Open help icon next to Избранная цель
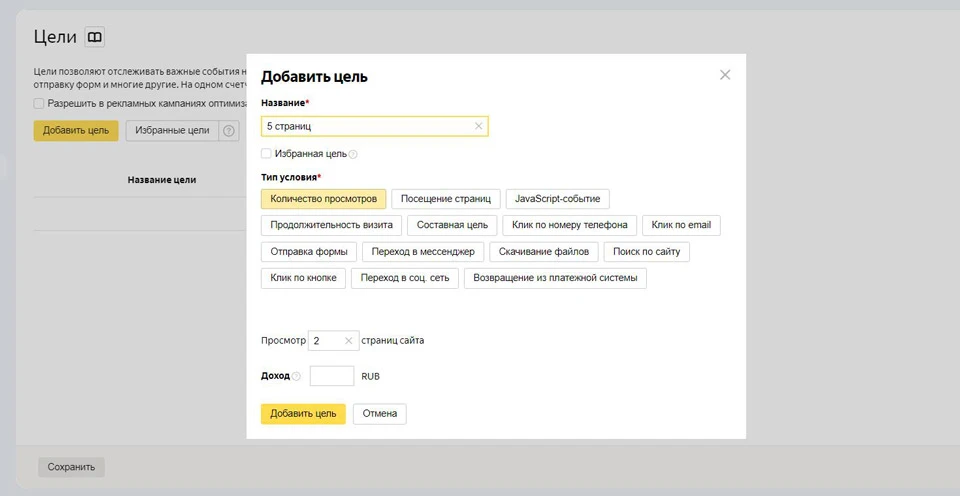This screenshot has height=496, width=960. [353, 154]
